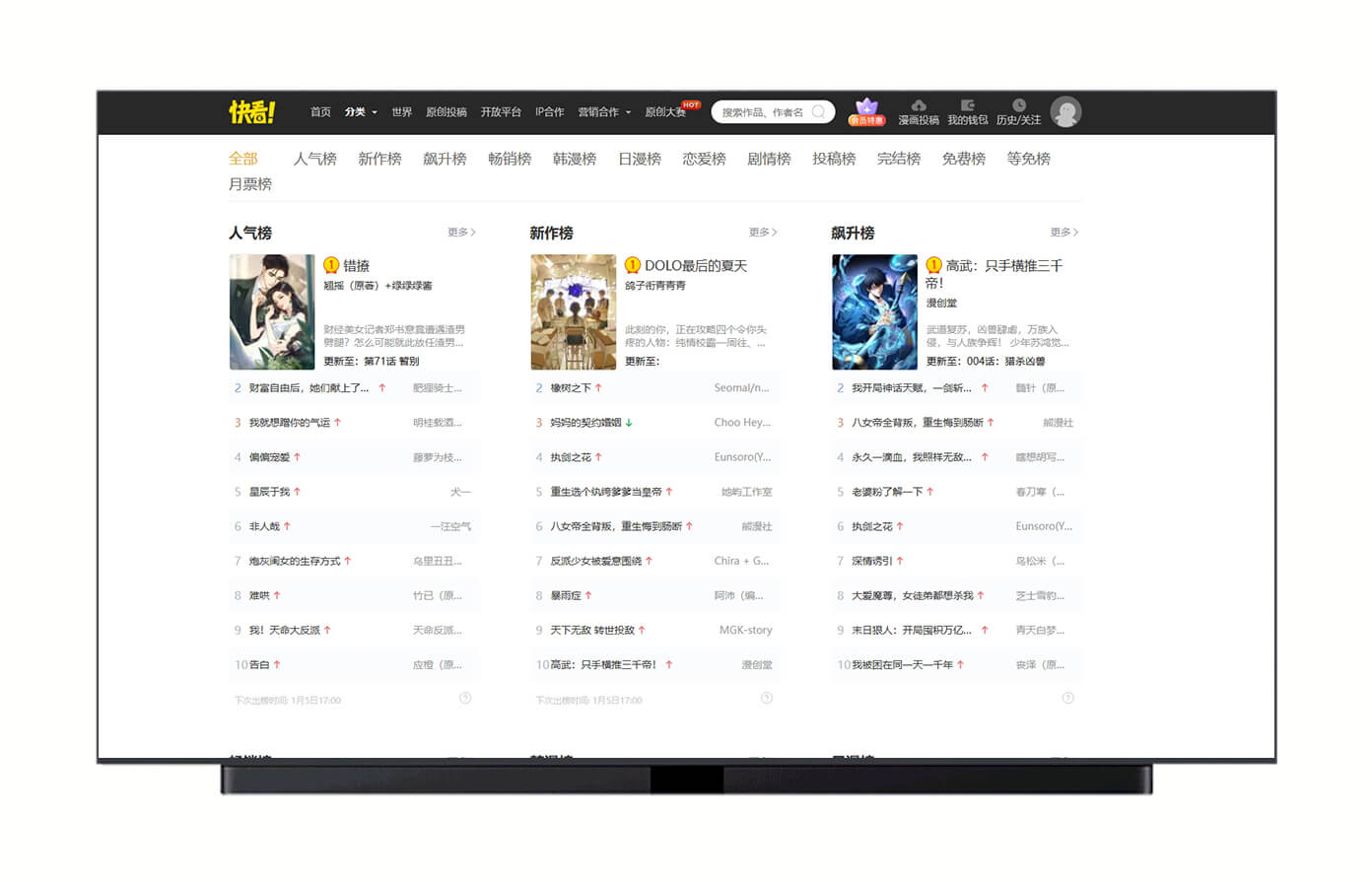
Task: Open the profile avatar icon
Action: tap(1066, 111)
